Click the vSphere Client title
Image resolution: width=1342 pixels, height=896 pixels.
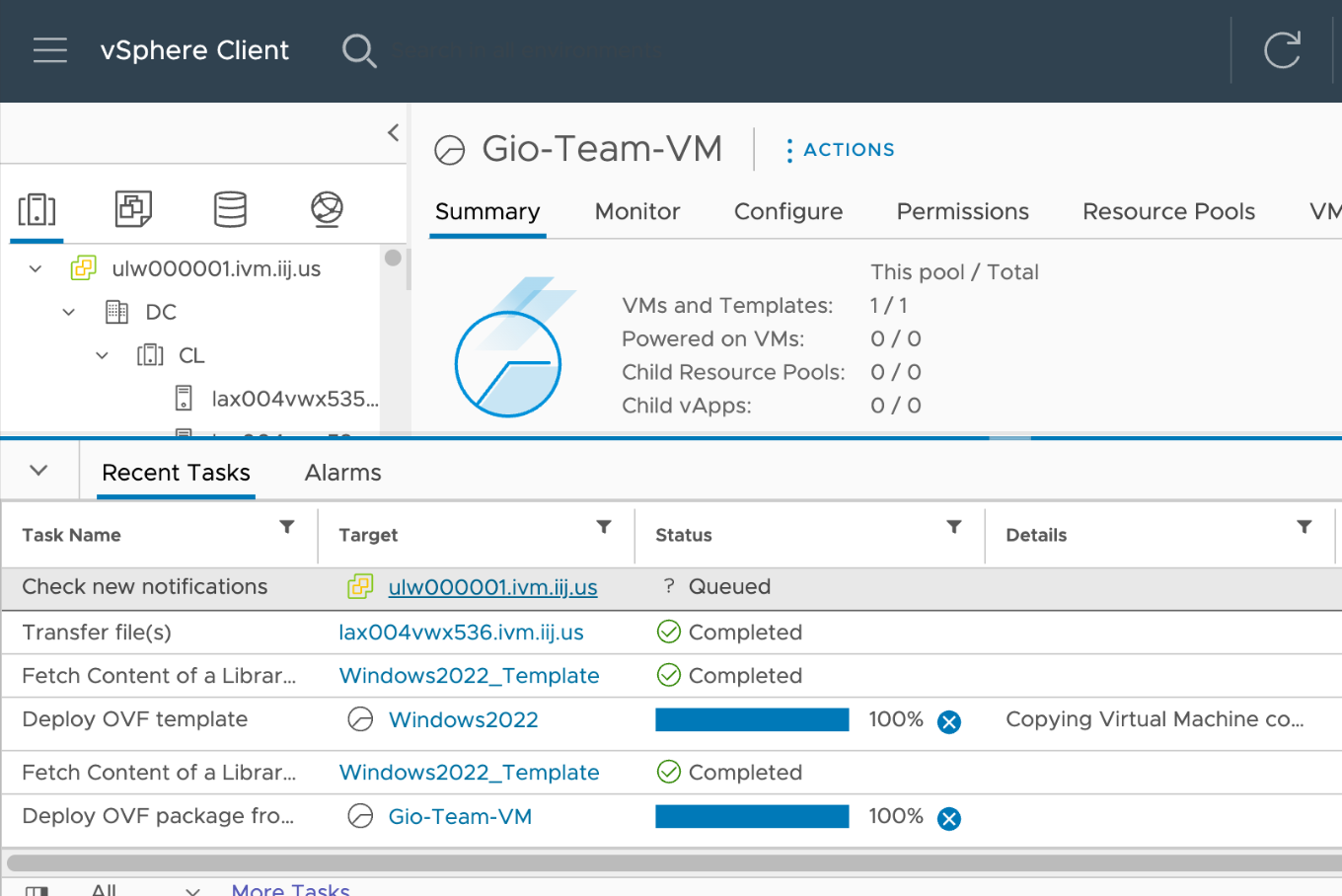tap(194, 50)
